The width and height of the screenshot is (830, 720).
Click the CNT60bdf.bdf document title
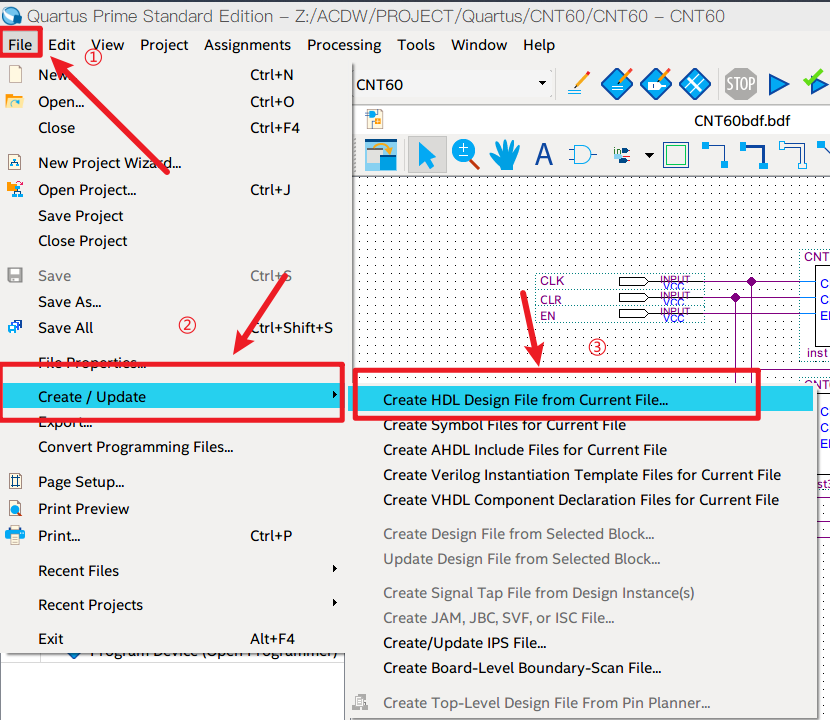point(742,121)
